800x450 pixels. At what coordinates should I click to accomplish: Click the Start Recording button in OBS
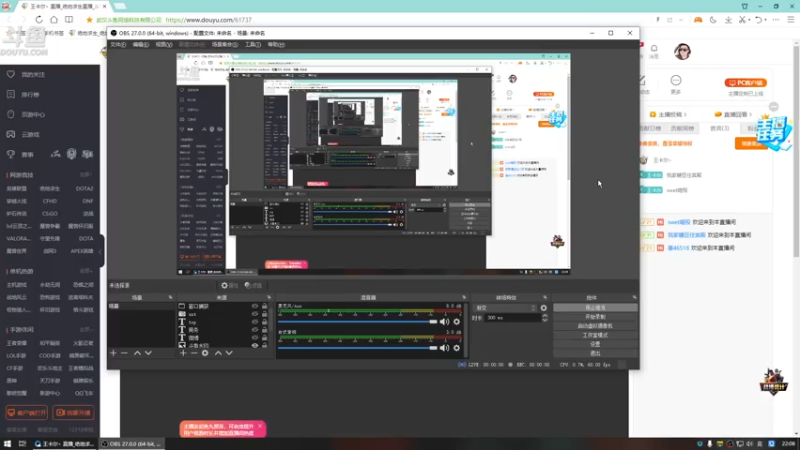tap(595, 317)
